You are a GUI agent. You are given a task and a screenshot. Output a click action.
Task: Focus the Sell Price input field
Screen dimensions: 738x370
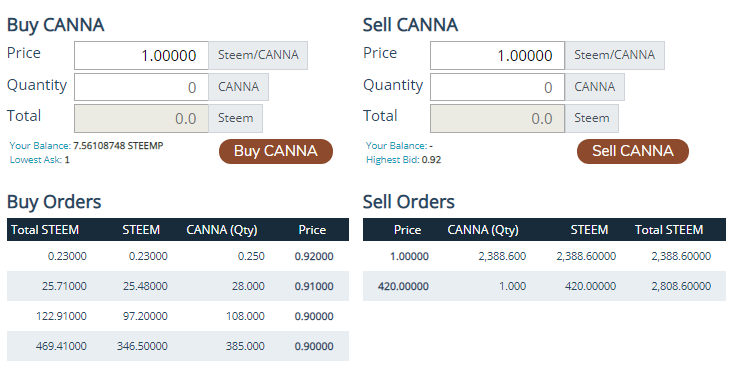tap(497, 56)
